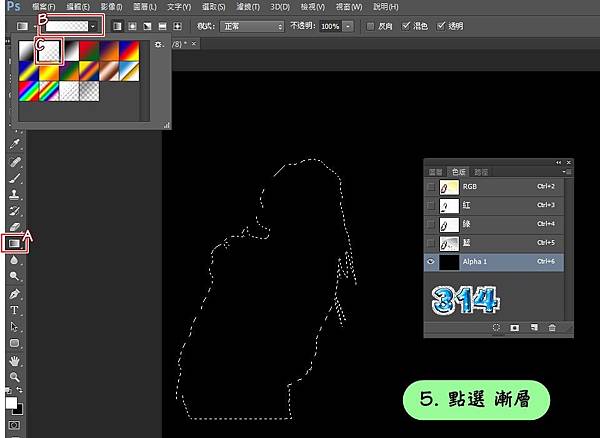Select the Hand tool
The image size is (600, 438).
[15, 360]
